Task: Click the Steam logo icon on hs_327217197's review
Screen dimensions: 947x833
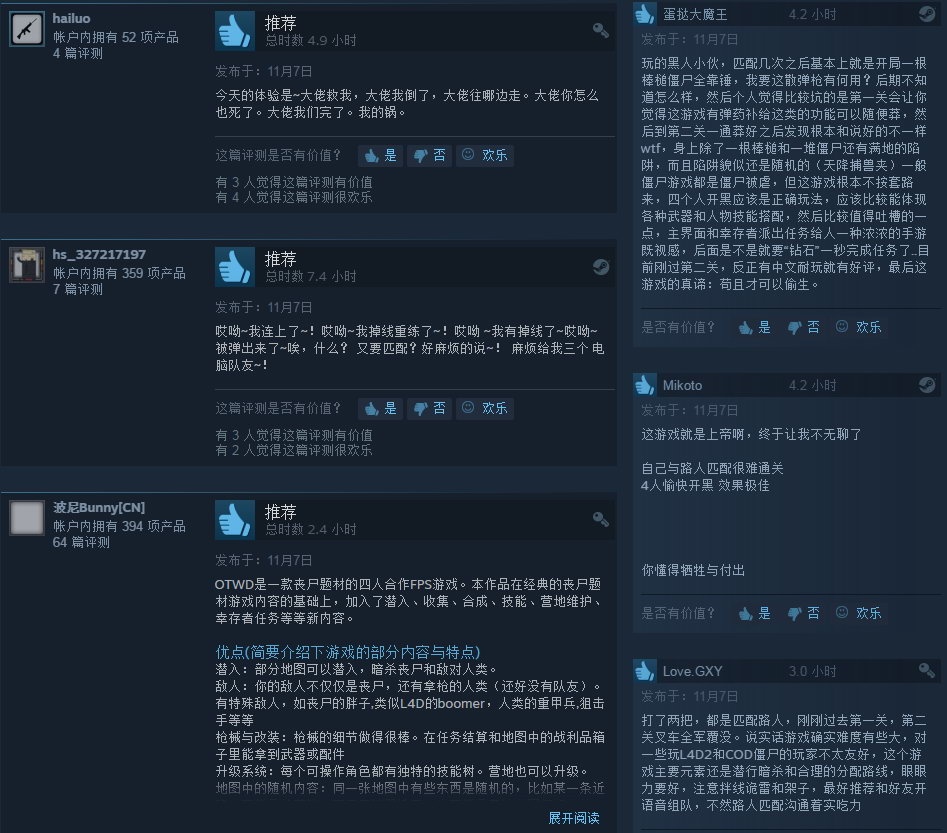Action: [x=600, y=266]
